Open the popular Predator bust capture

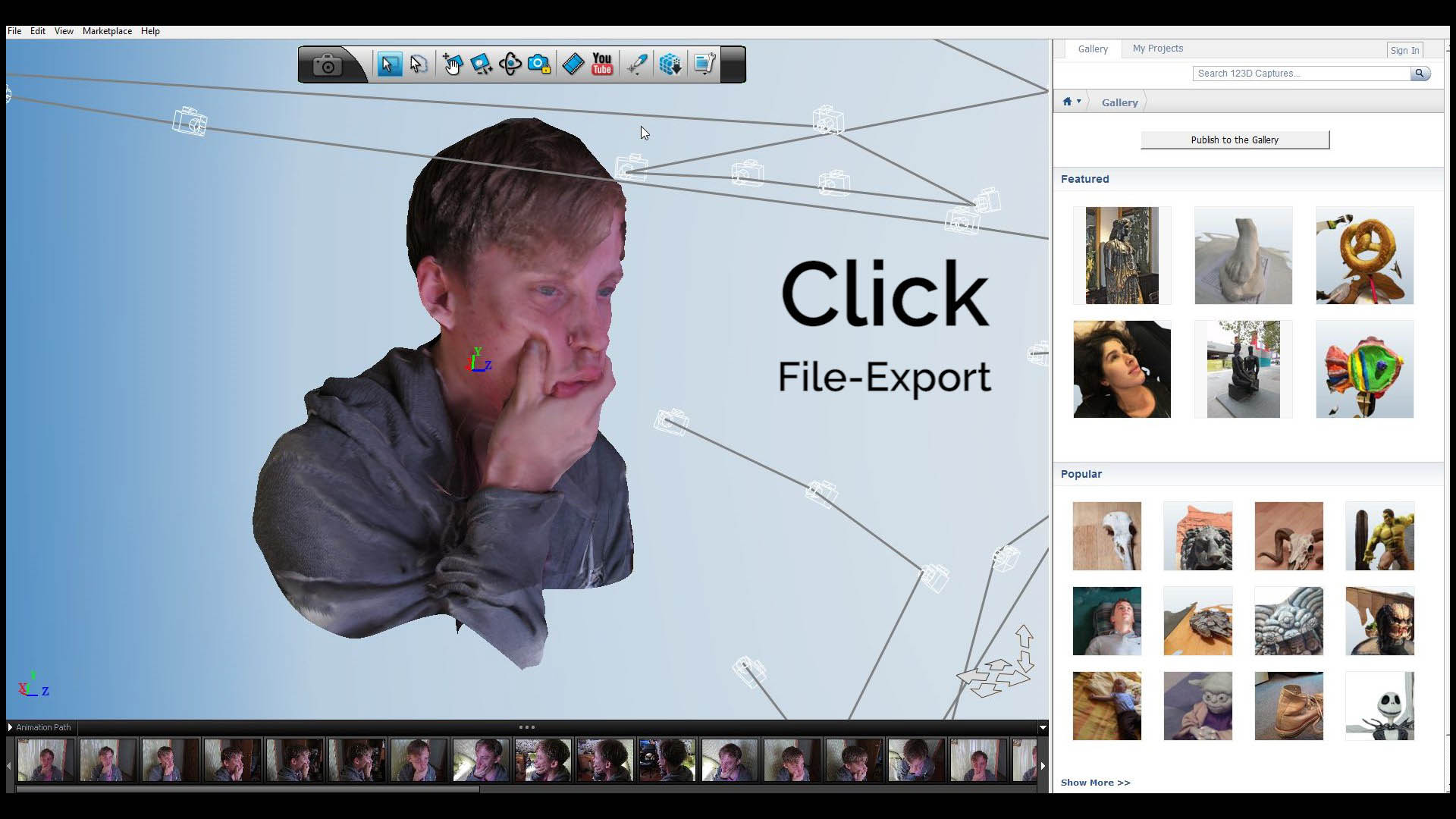pyautogui.click(x=1379, y=621)
